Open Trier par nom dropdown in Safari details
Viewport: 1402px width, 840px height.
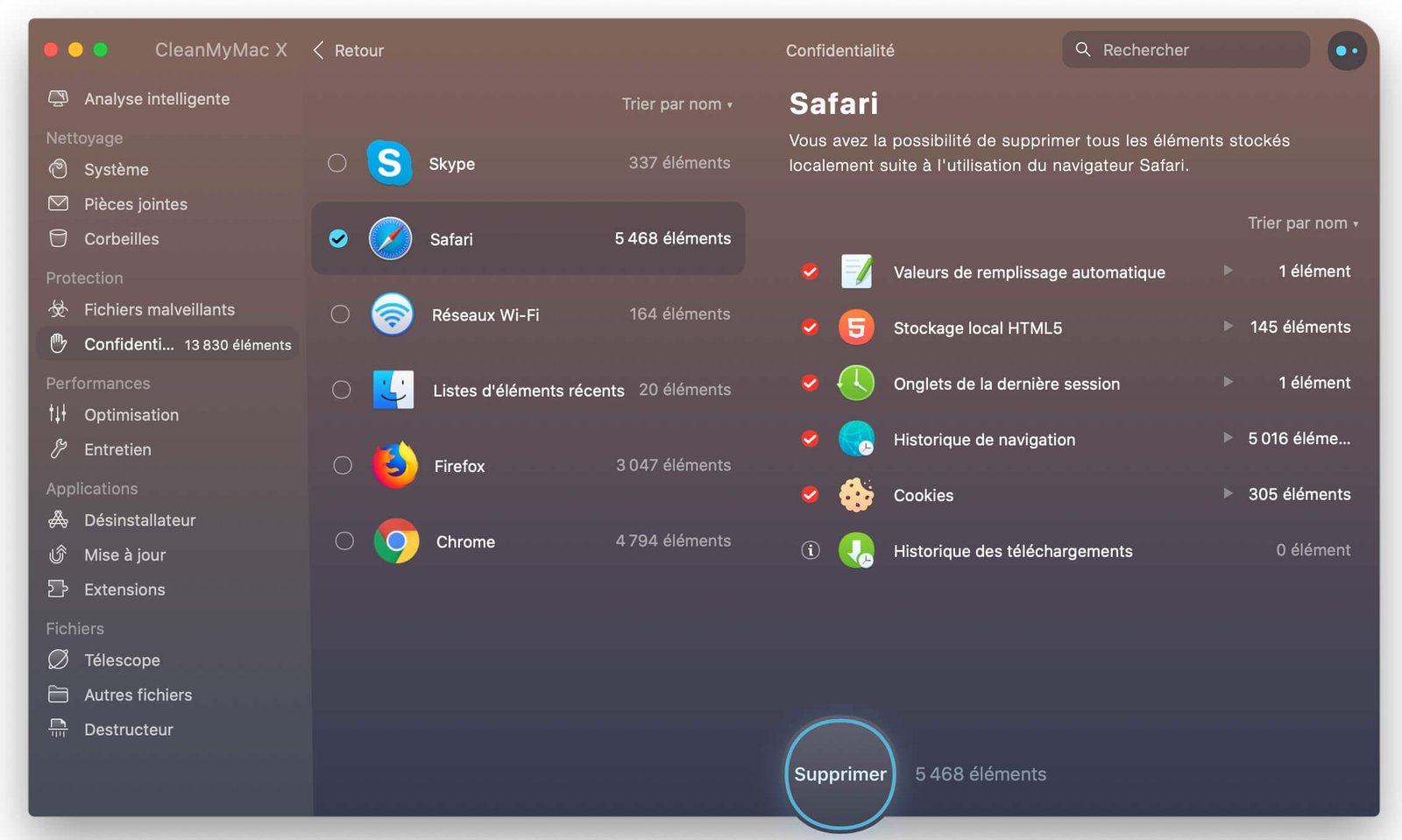pyautogui.click(x=1303, y=223)
